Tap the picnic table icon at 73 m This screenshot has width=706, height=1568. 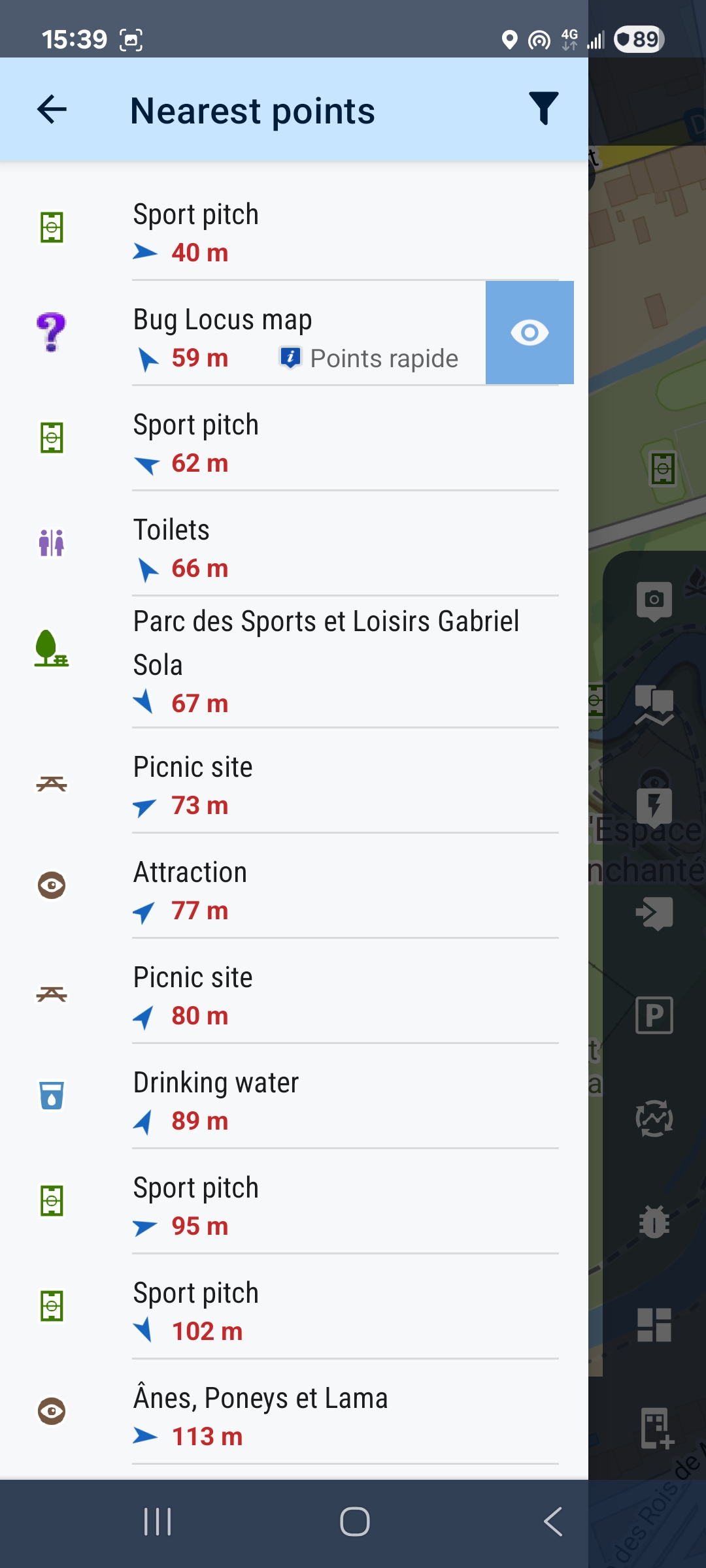point(52,783)
